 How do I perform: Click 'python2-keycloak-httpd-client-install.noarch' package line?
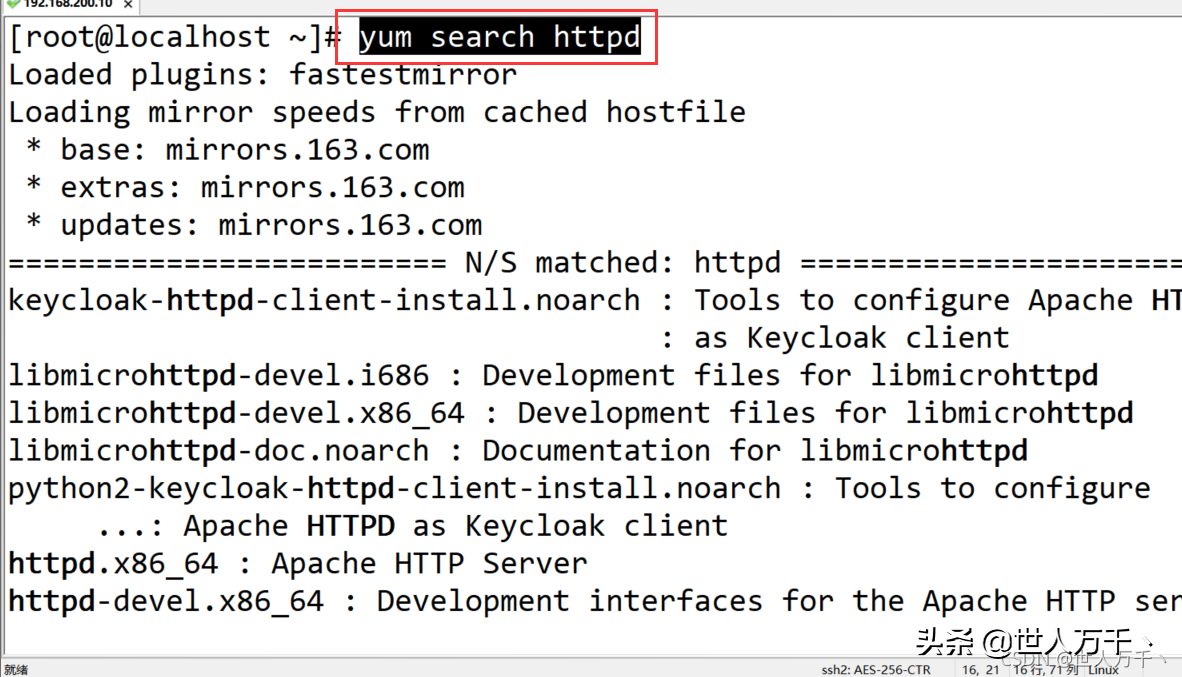point(579,489)
